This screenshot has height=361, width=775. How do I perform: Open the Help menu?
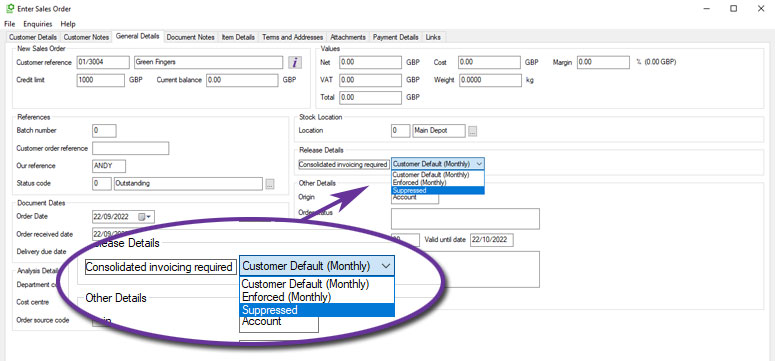point(68,24)
